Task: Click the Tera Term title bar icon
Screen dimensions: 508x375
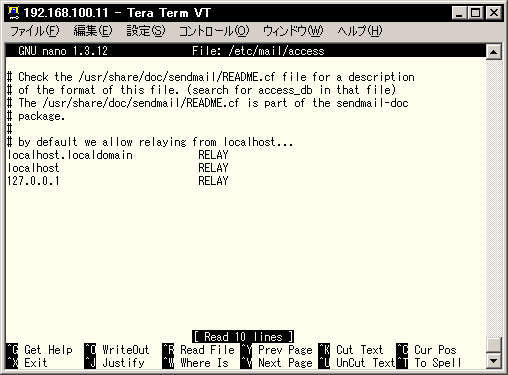Action: tap(13, 12)
